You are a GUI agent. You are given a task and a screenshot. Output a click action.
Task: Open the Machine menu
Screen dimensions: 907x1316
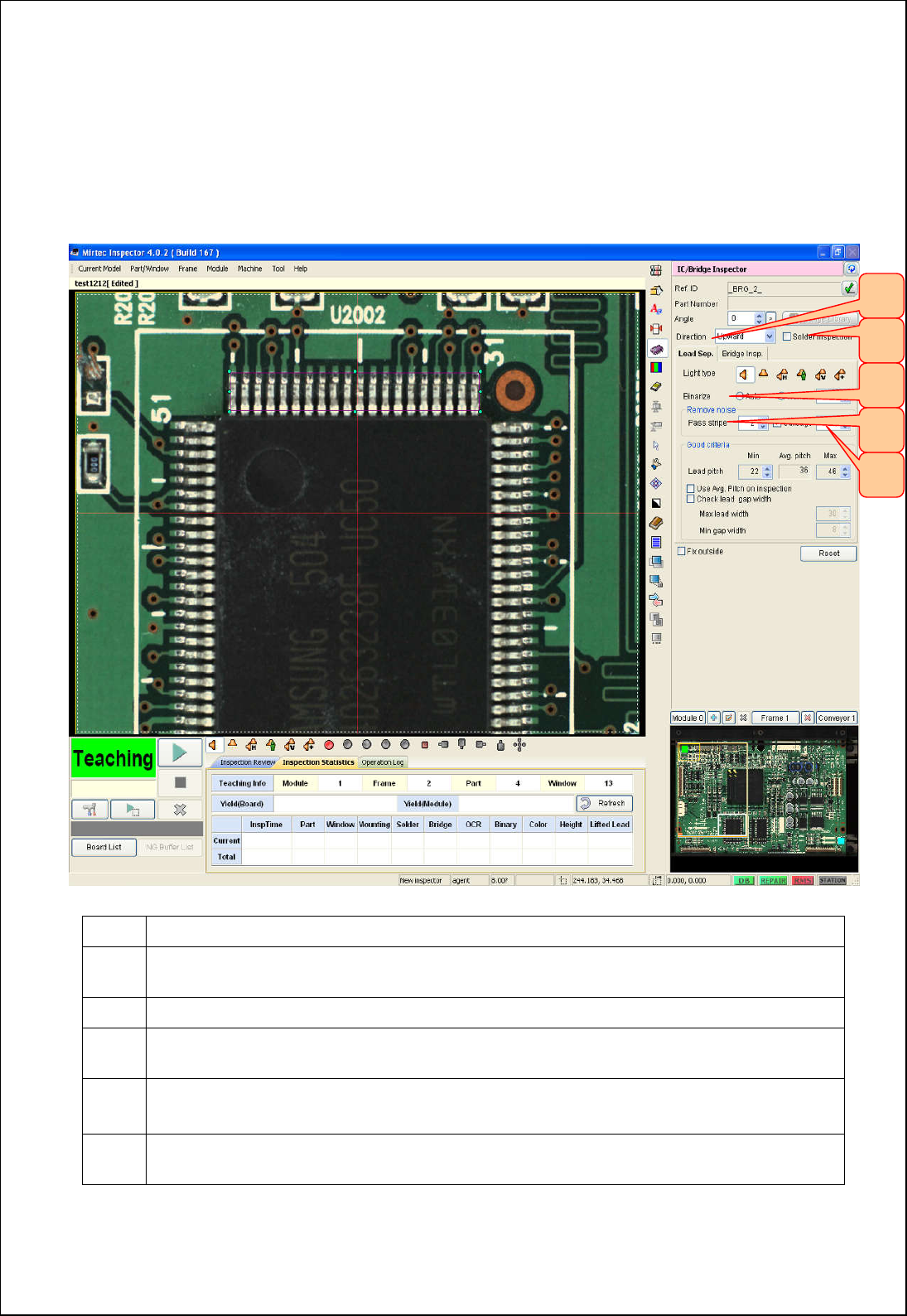point(249,269)
